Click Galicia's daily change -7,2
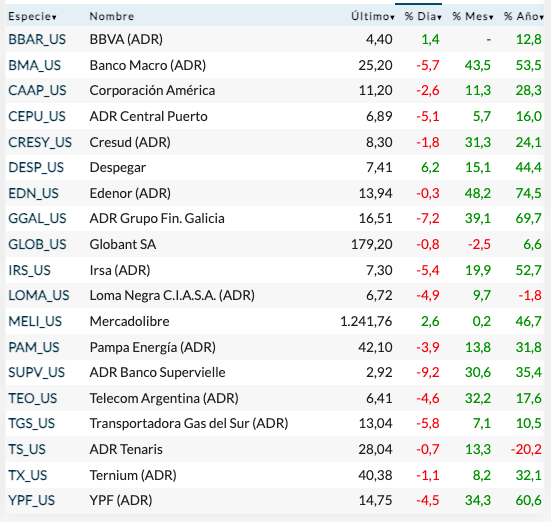Screen dimensions: 551x522 428,219
